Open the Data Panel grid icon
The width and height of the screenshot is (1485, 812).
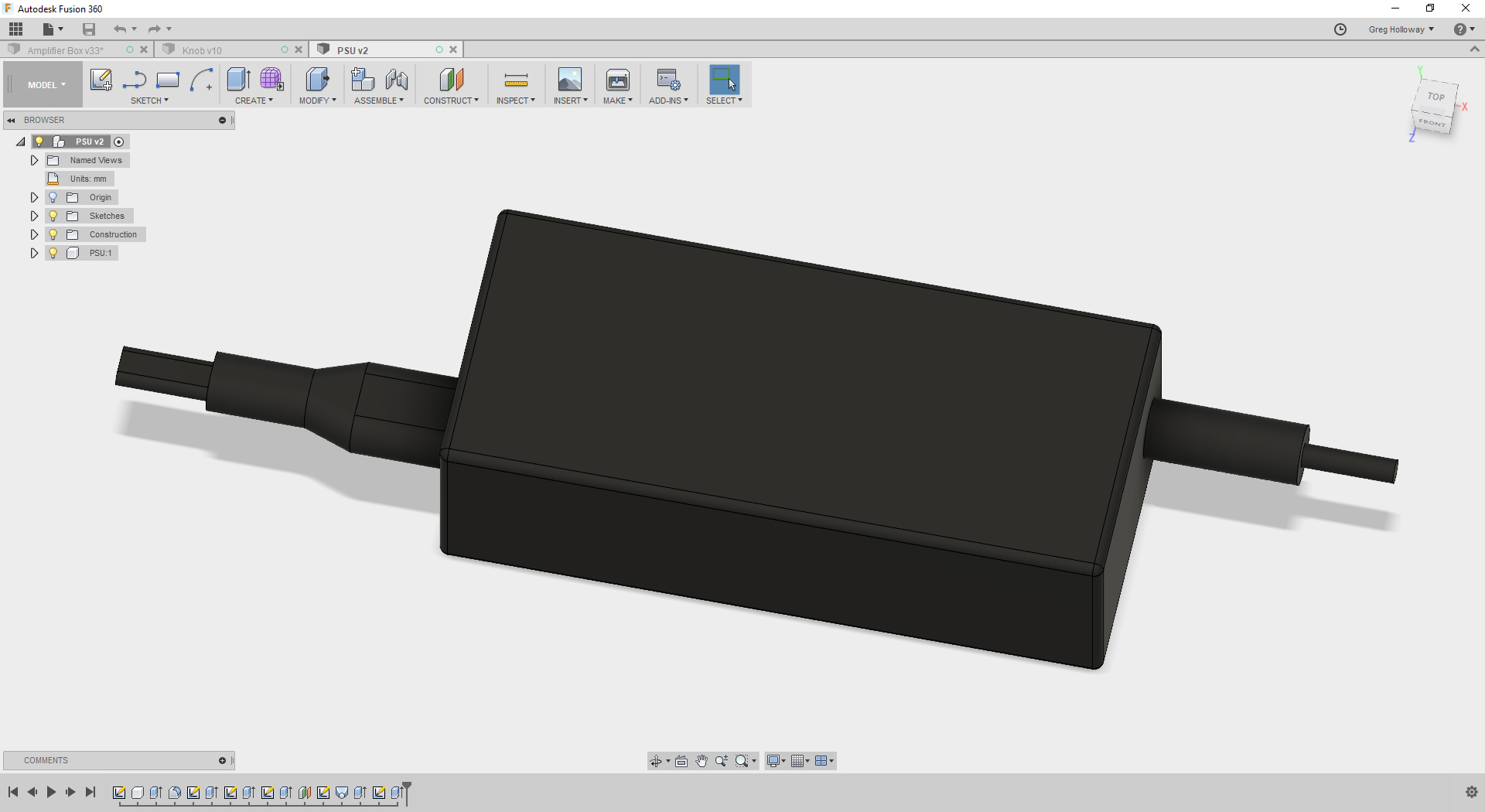click(x=15, y=29)
